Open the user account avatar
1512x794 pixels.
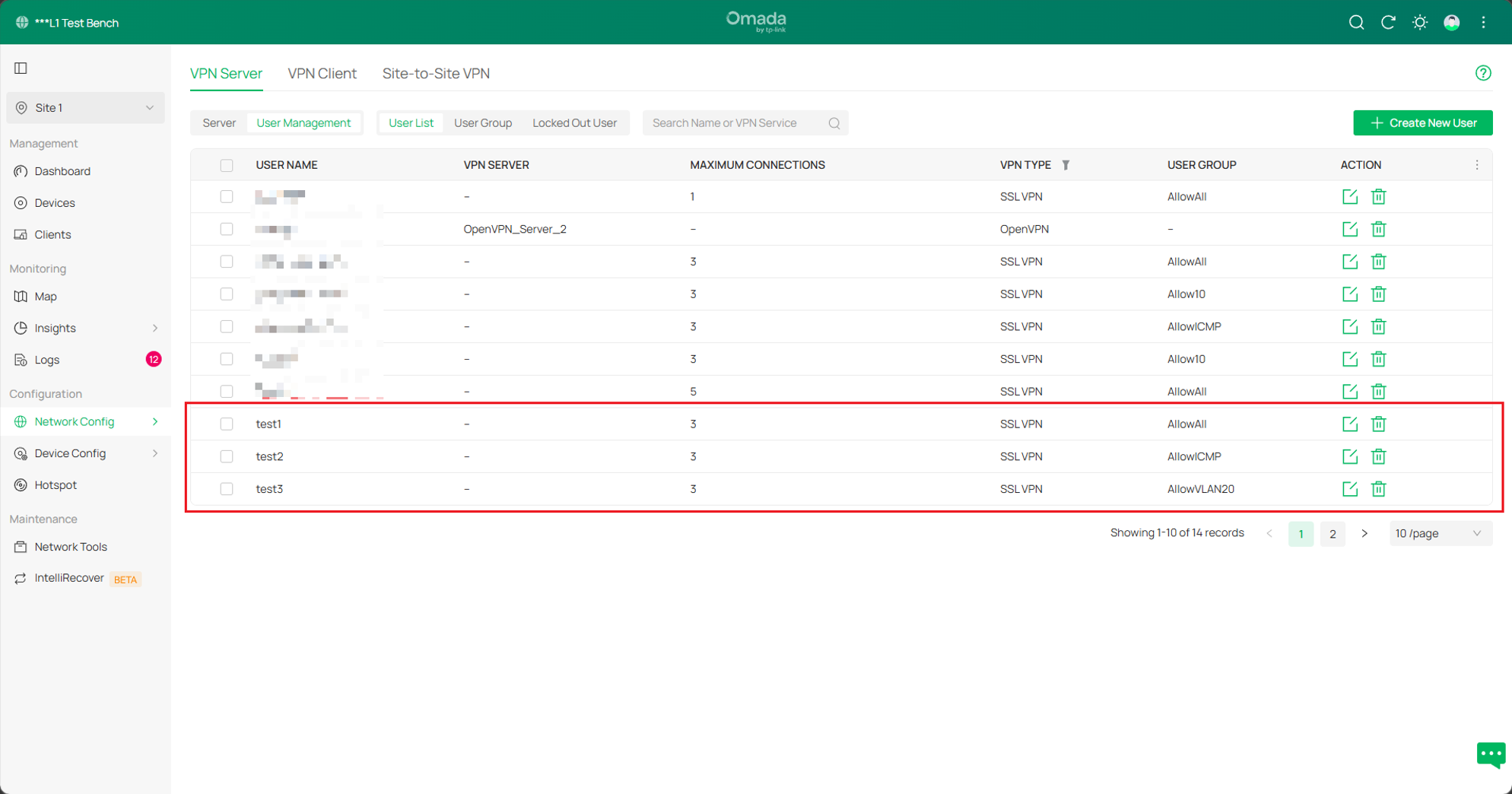1452,23
